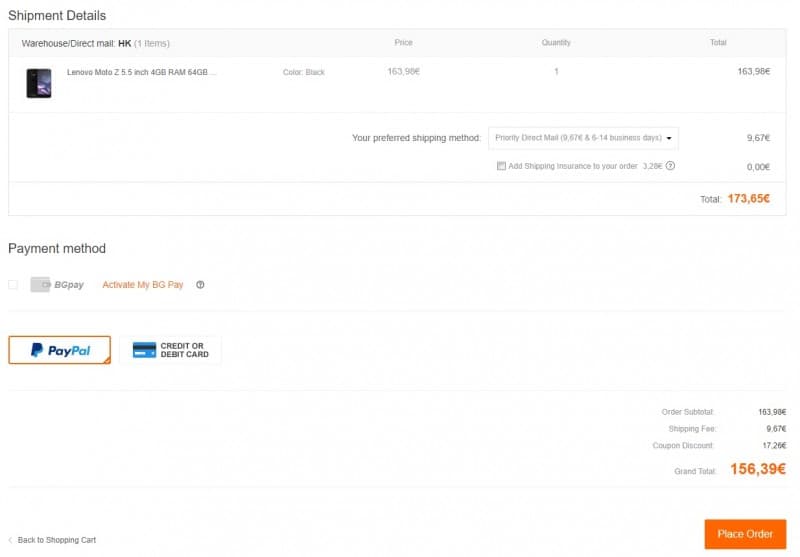Check Add Shipping Insurance to your order
The width and height of the screenshot is (800, 557).
coord(502,166)
